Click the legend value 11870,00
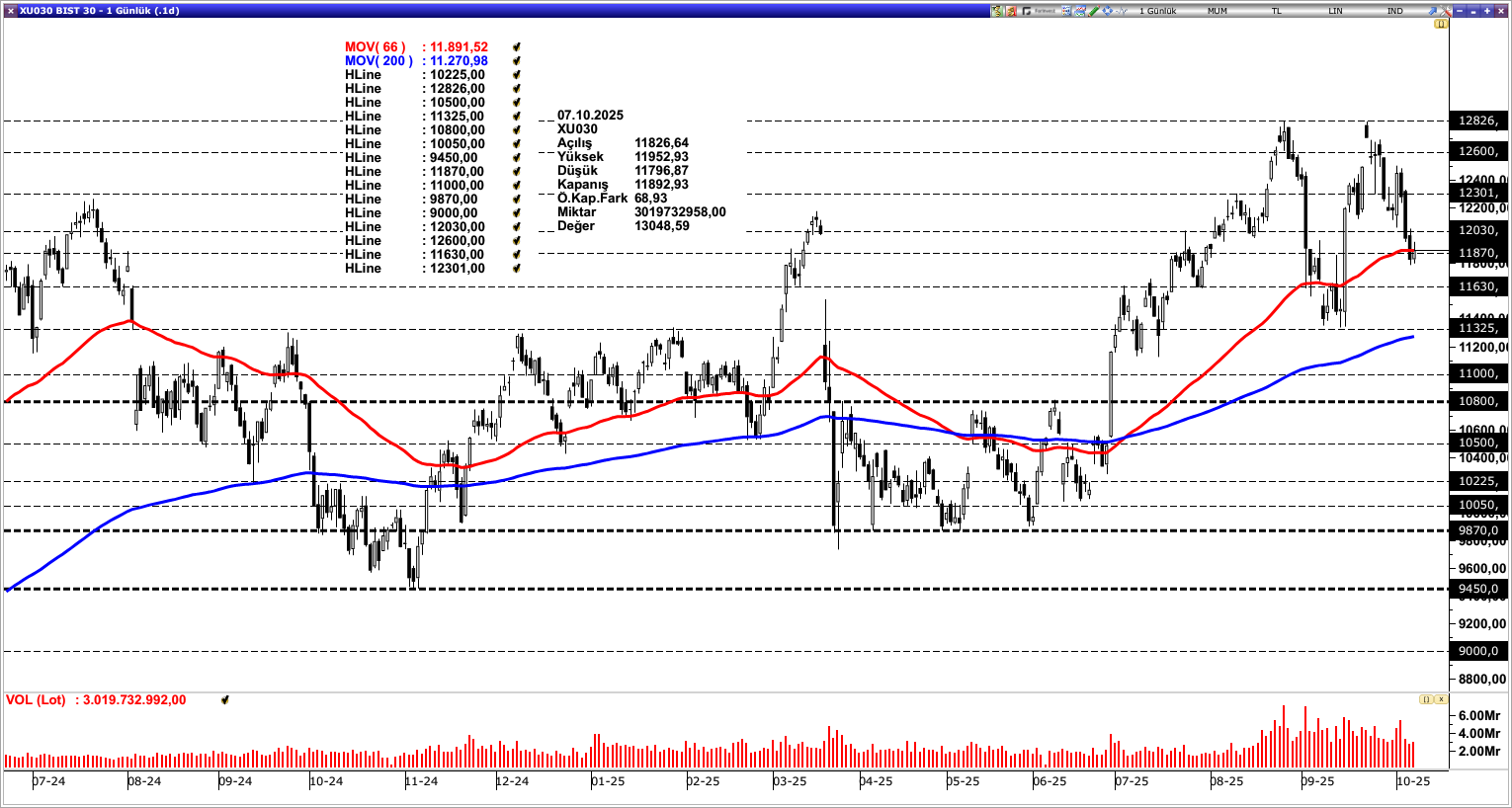1512x808 pixels. click(458, 172)
